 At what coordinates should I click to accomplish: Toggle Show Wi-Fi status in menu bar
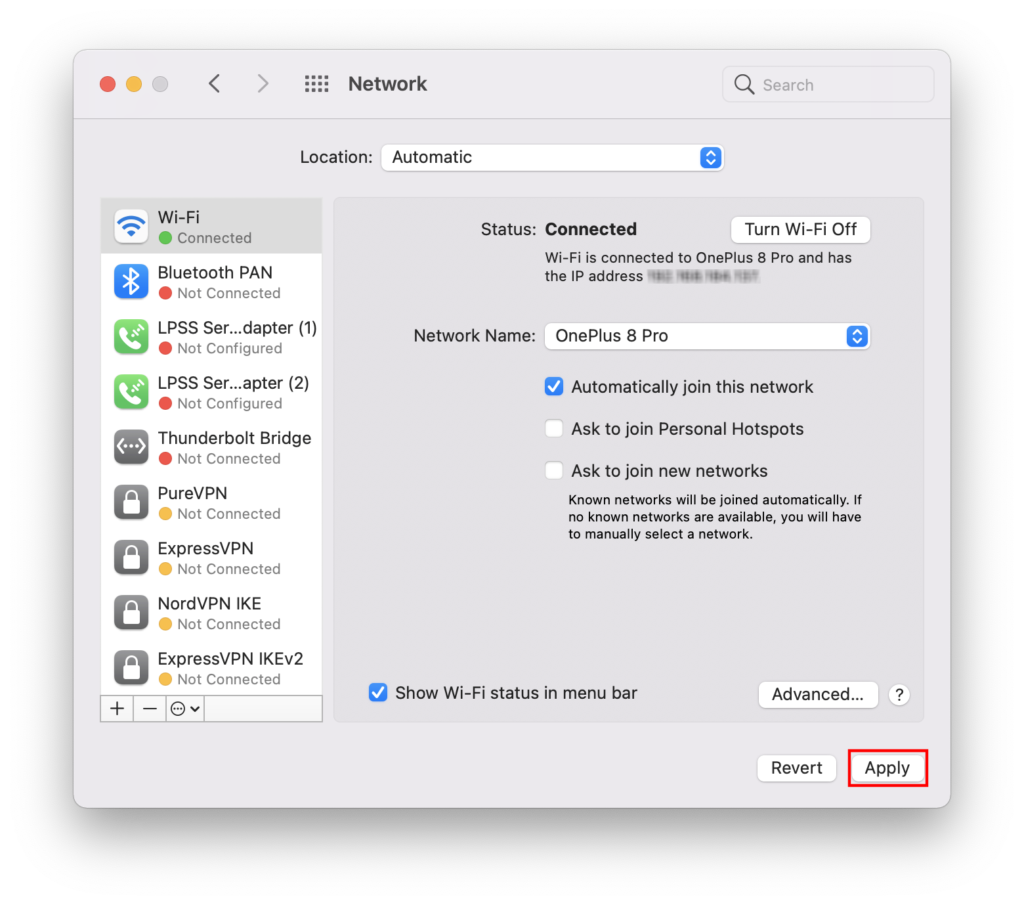pos(377,693)
